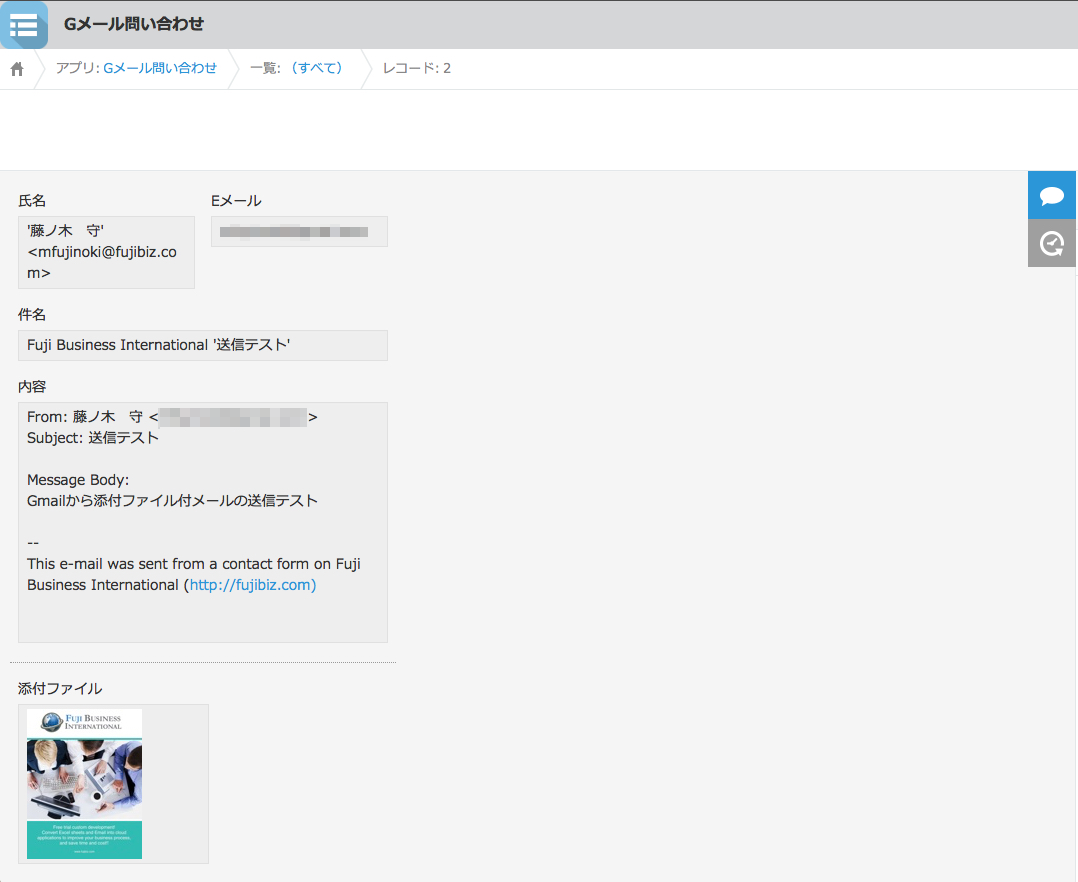Go to portal via home icon

coord(17,69)
